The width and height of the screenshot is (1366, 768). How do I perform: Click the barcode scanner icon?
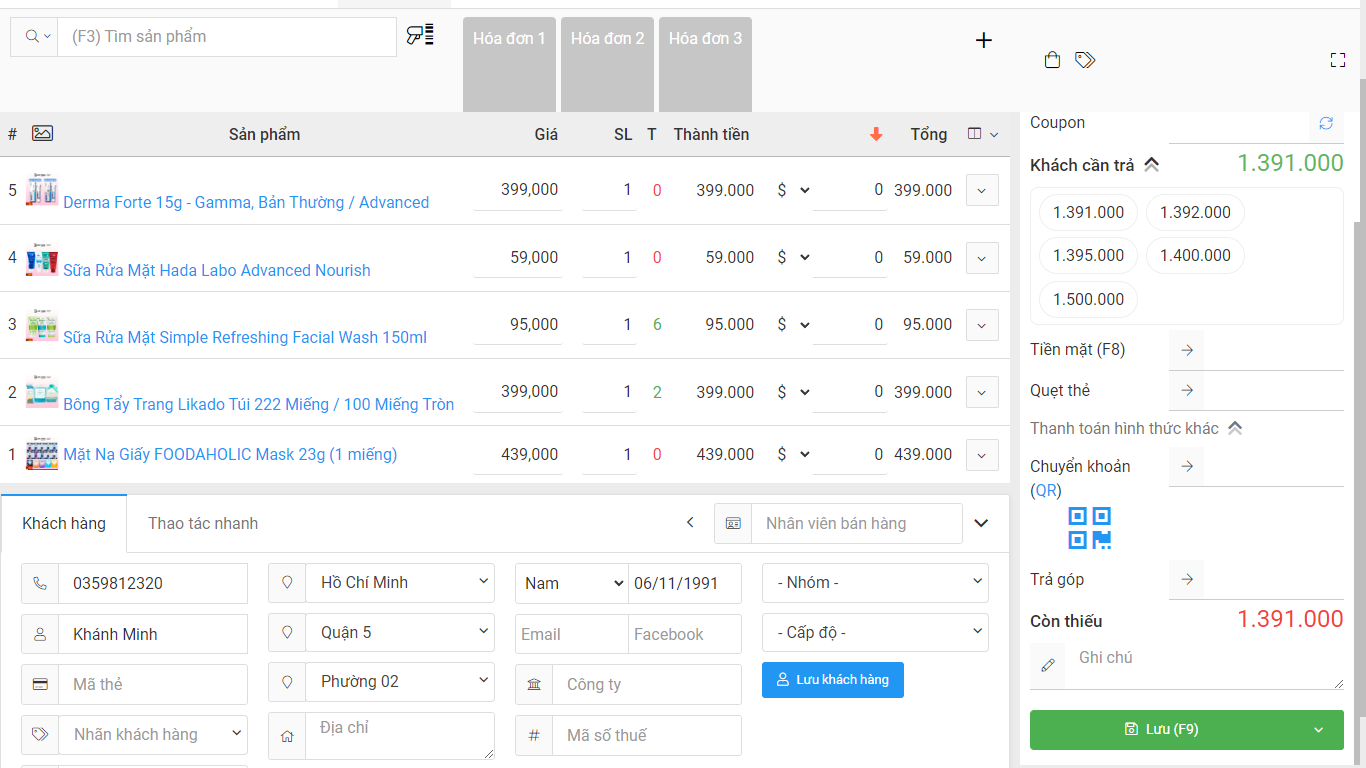420,36
